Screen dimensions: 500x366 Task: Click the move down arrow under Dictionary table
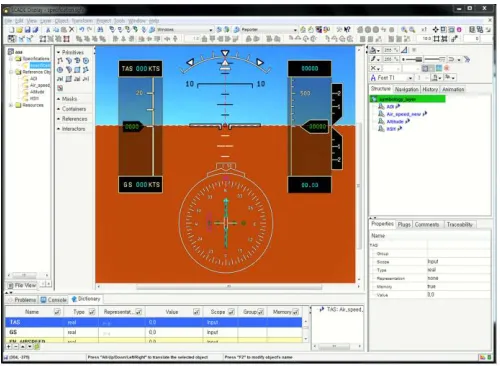coord(29,347)
